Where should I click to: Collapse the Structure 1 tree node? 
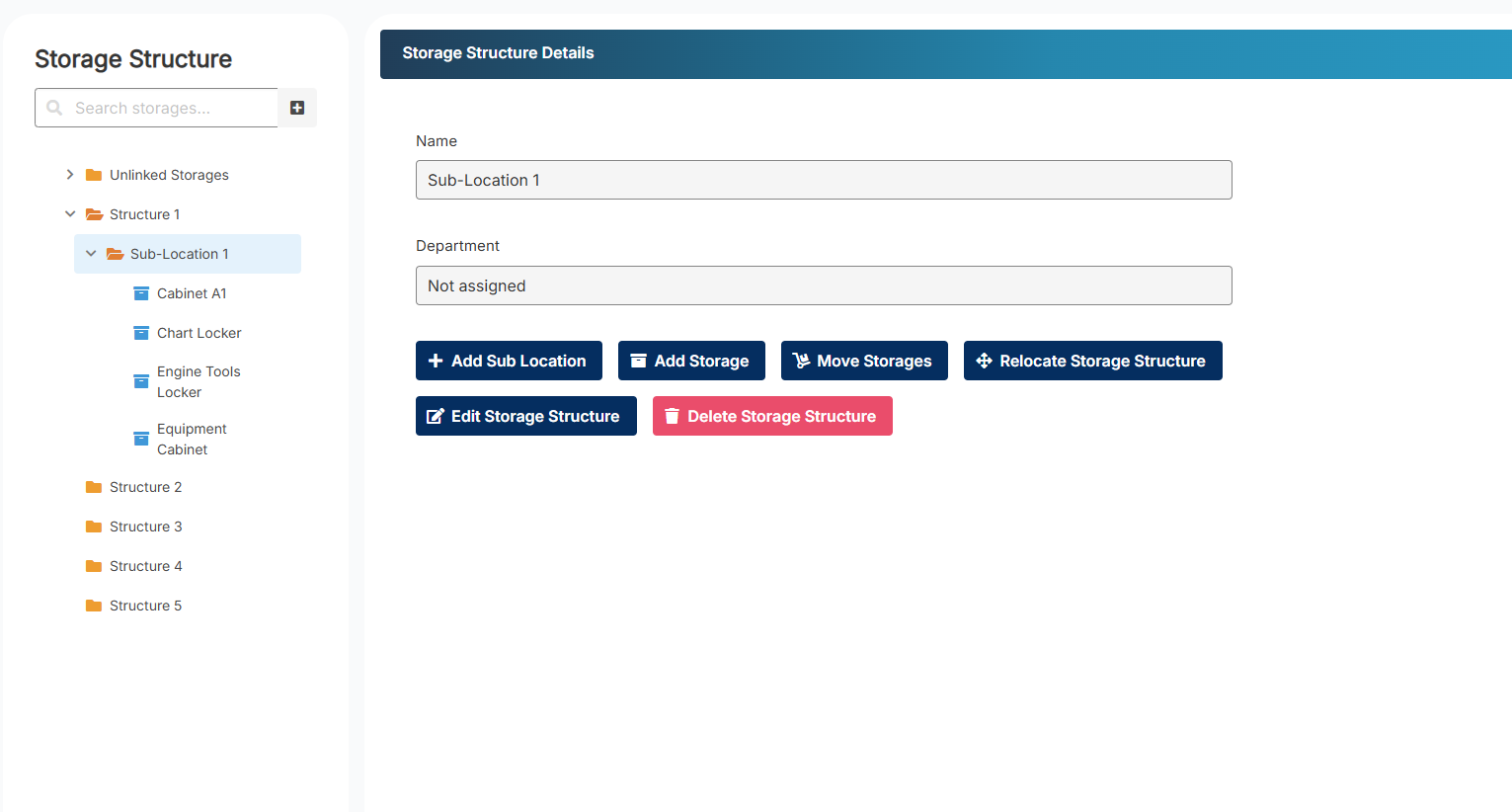[70, 214]
